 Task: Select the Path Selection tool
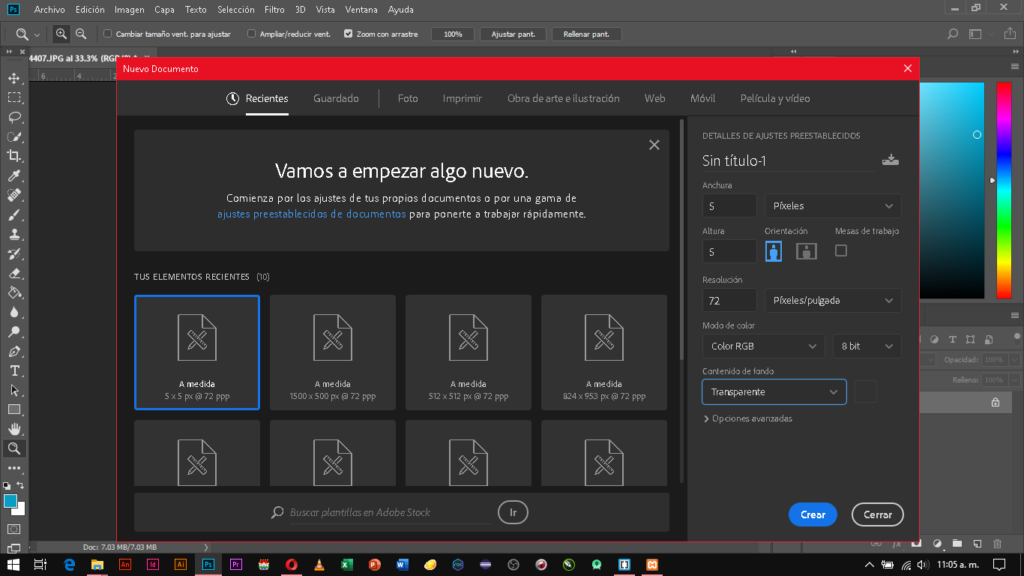pos(14,391)
